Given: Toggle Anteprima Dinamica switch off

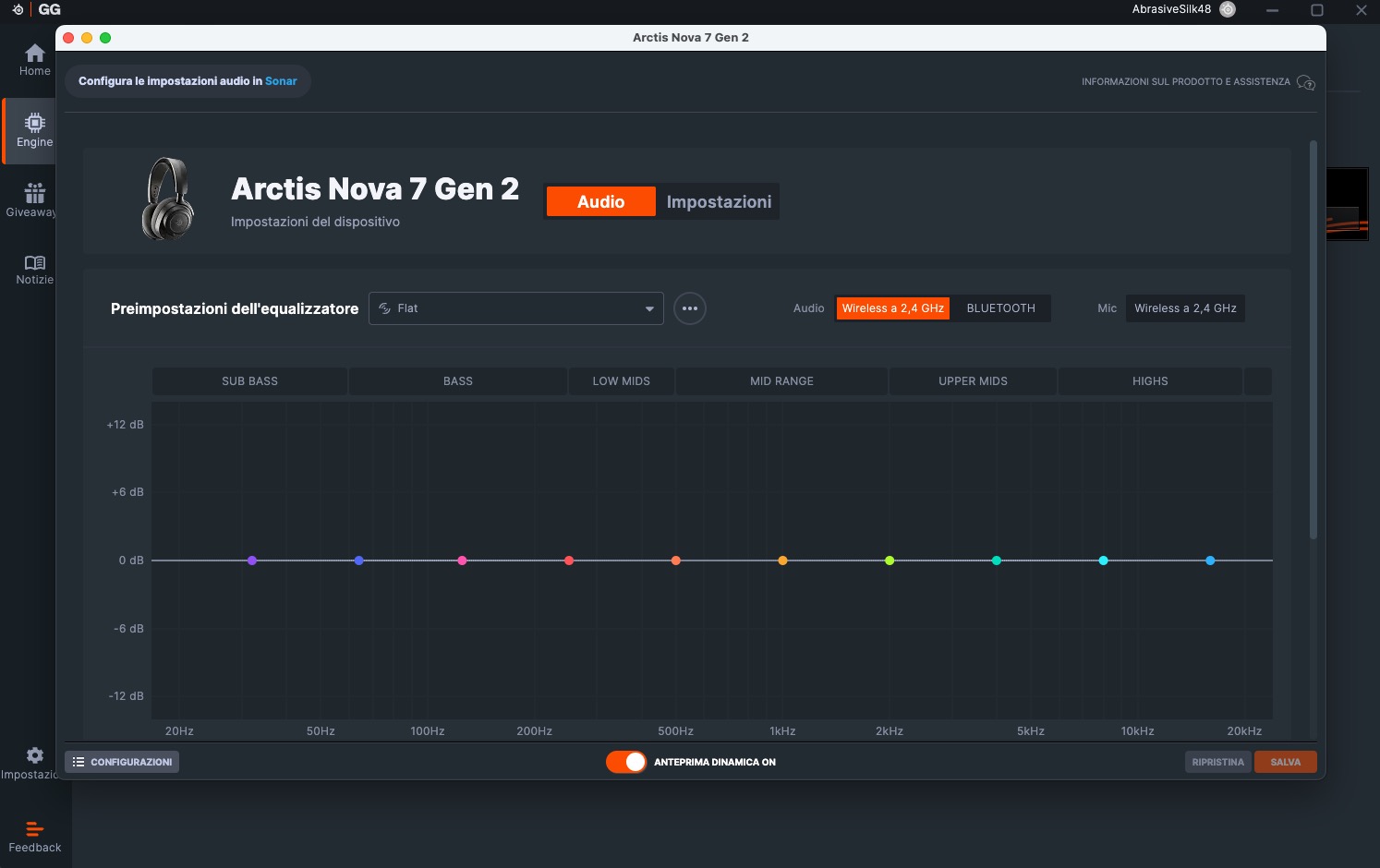Looking at the screenshot, I should (626, 762).
